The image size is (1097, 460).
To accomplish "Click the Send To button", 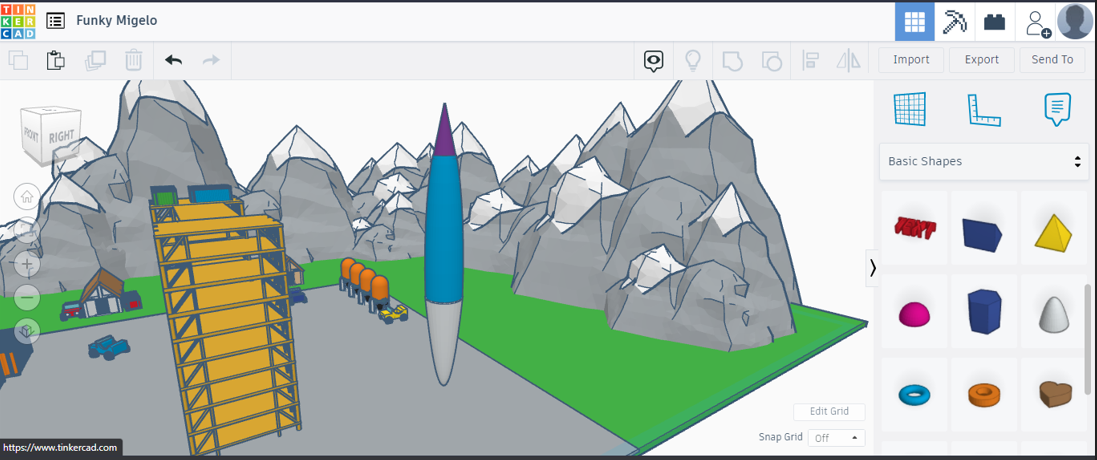I will point(1052,59).
